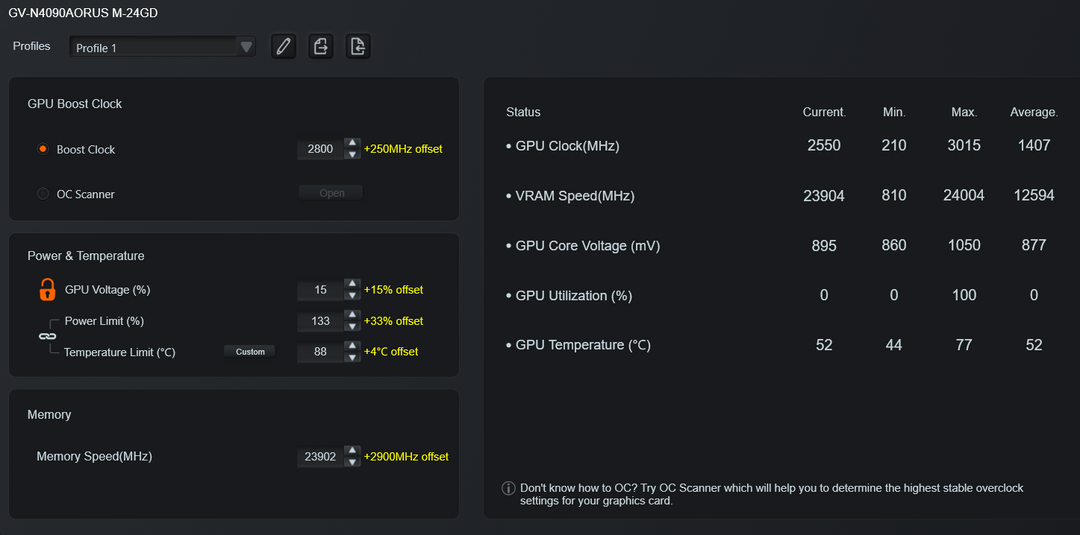Click the Average. column header

[1034, 112]
